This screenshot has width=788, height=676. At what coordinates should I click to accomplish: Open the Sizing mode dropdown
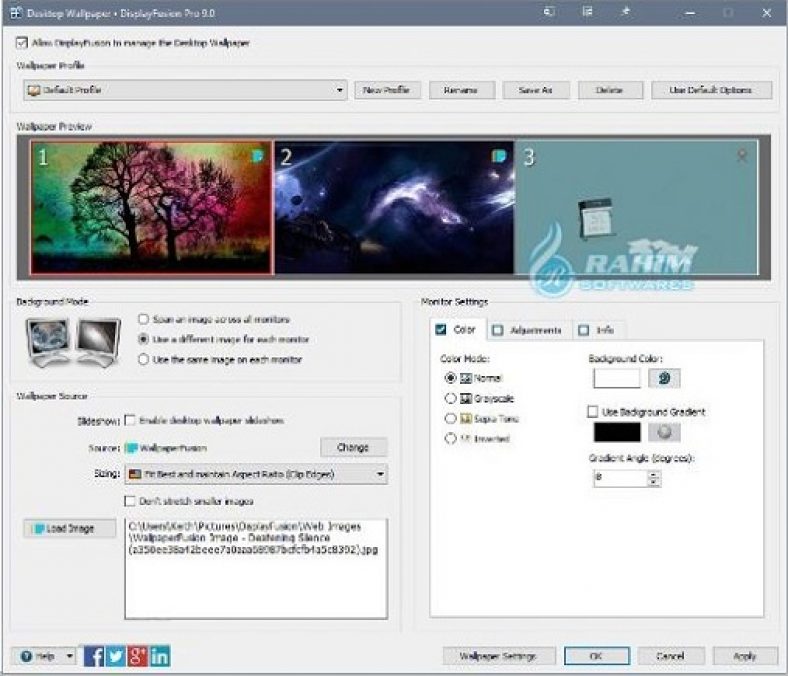point(380,474)
